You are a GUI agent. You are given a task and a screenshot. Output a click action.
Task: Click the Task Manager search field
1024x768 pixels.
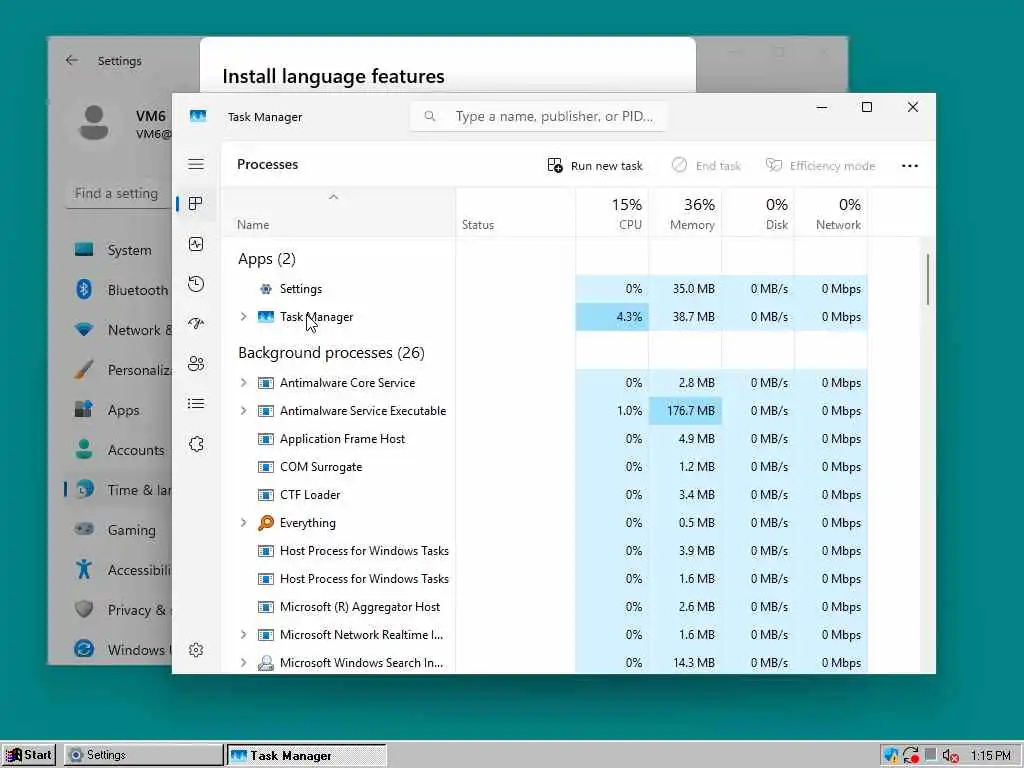(539, 116)
